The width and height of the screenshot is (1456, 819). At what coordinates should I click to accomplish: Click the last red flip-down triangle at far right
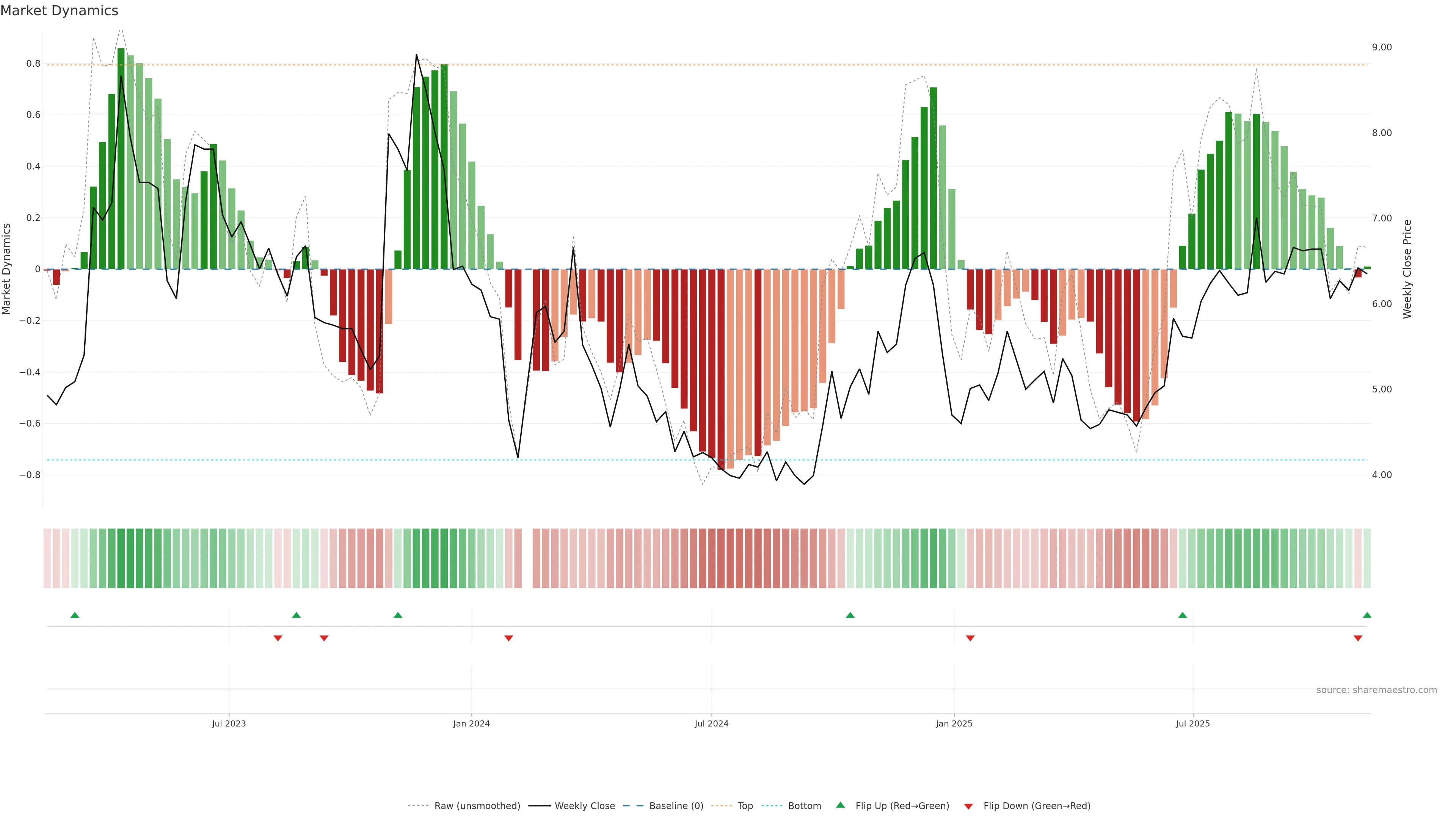1358,638
